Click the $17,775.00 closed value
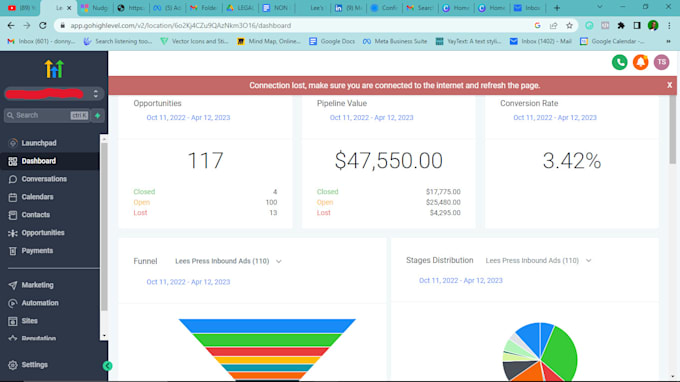 [443, 192]
